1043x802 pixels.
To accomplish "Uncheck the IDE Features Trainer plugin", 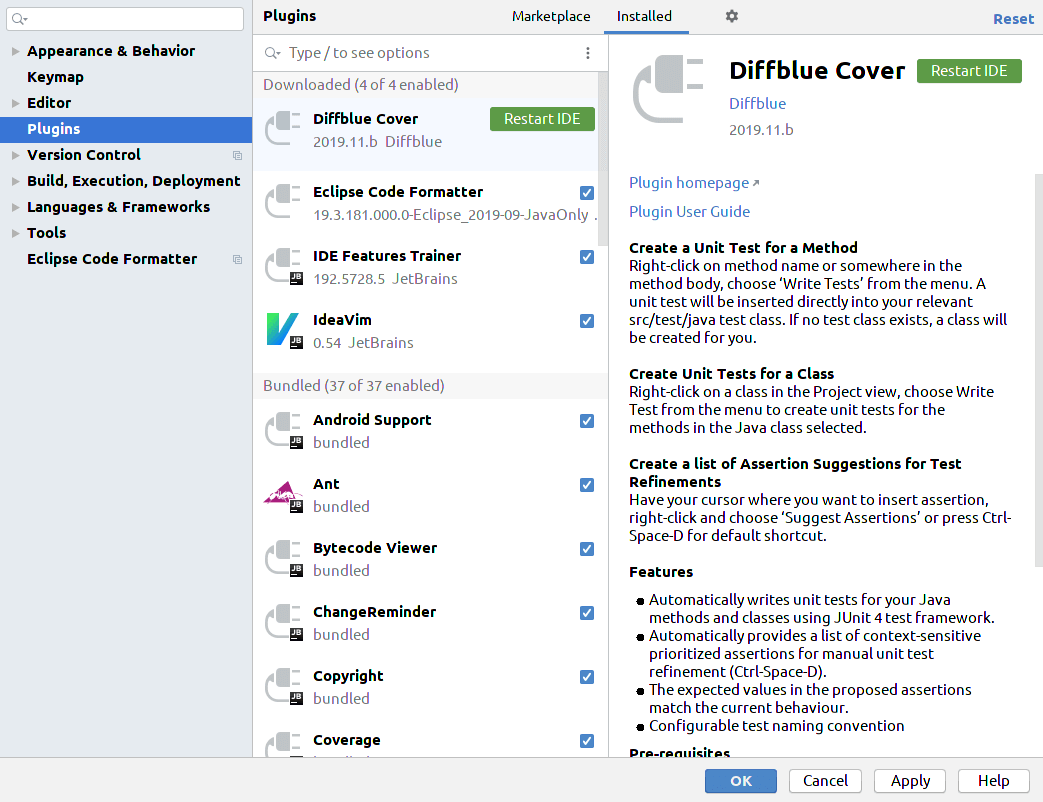I will pyautogui.click(x=587, y=257).
